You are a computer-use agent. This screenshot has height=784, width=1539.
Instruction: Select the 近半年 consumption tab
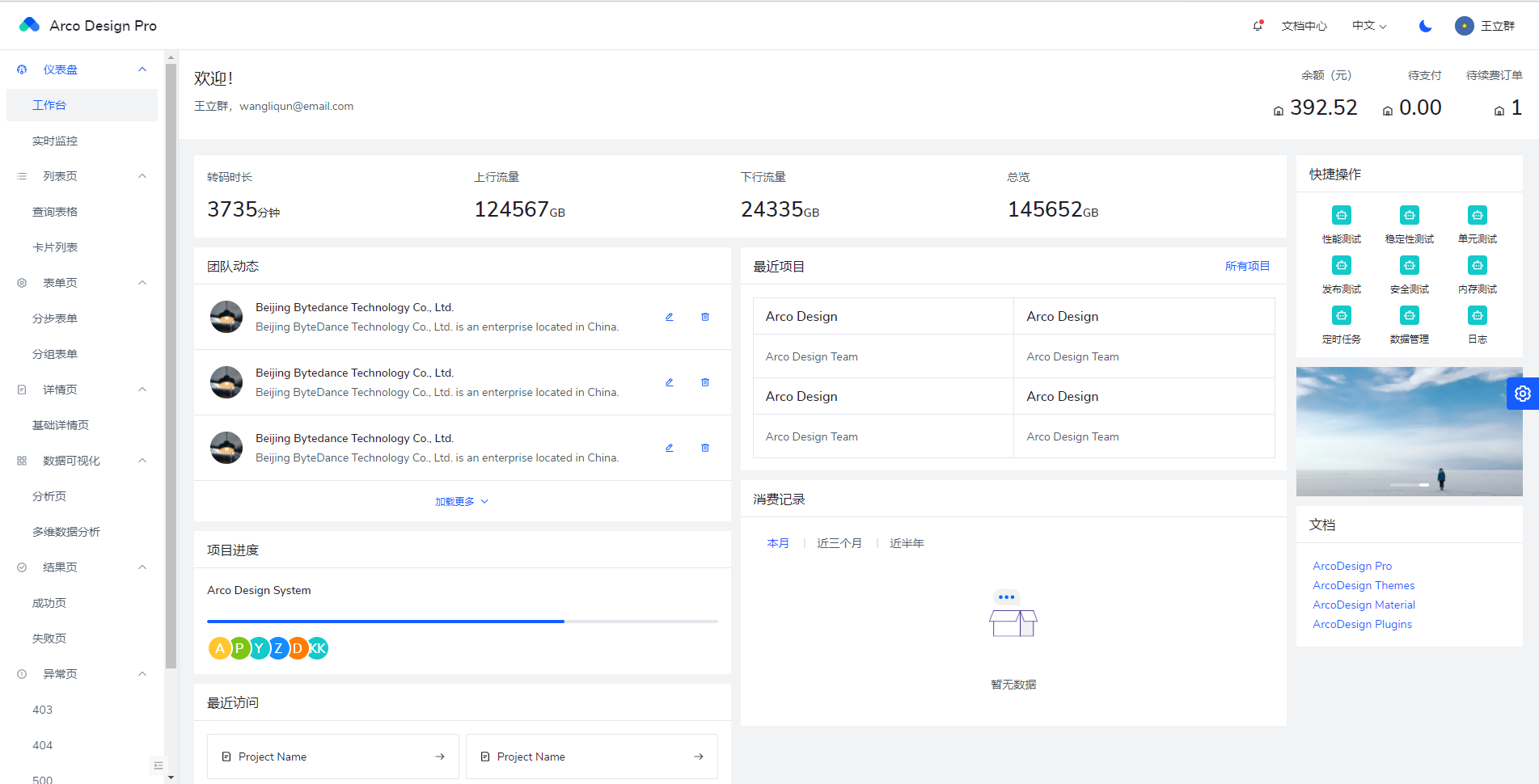click(907, 543)
